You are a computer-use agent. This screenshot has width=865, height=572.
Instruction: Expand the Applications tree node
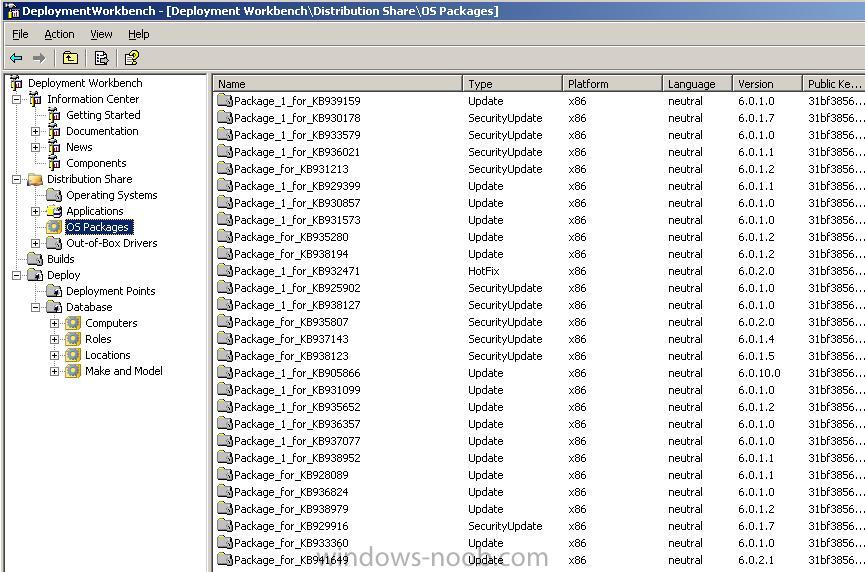[x=35, y=211]
